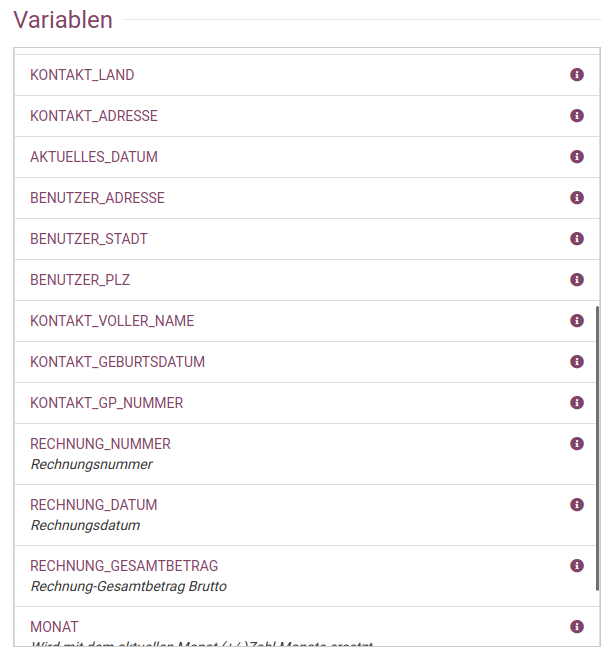Select the RECHNUNG_NUMMER variable name
Viewport: 609px width, 665px height.
tap(100, 444)
